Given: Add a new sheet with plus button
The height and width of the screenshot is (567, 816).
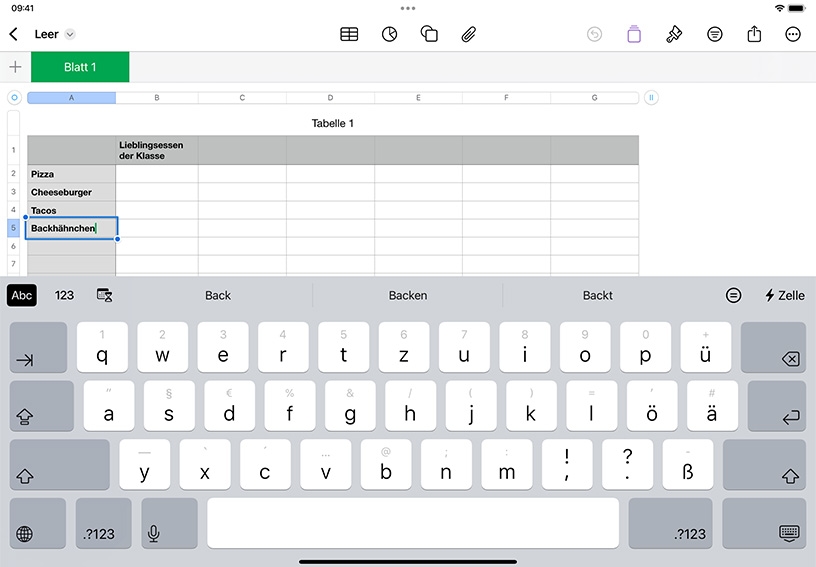Looking at the screenshot, I should (16, 67).
